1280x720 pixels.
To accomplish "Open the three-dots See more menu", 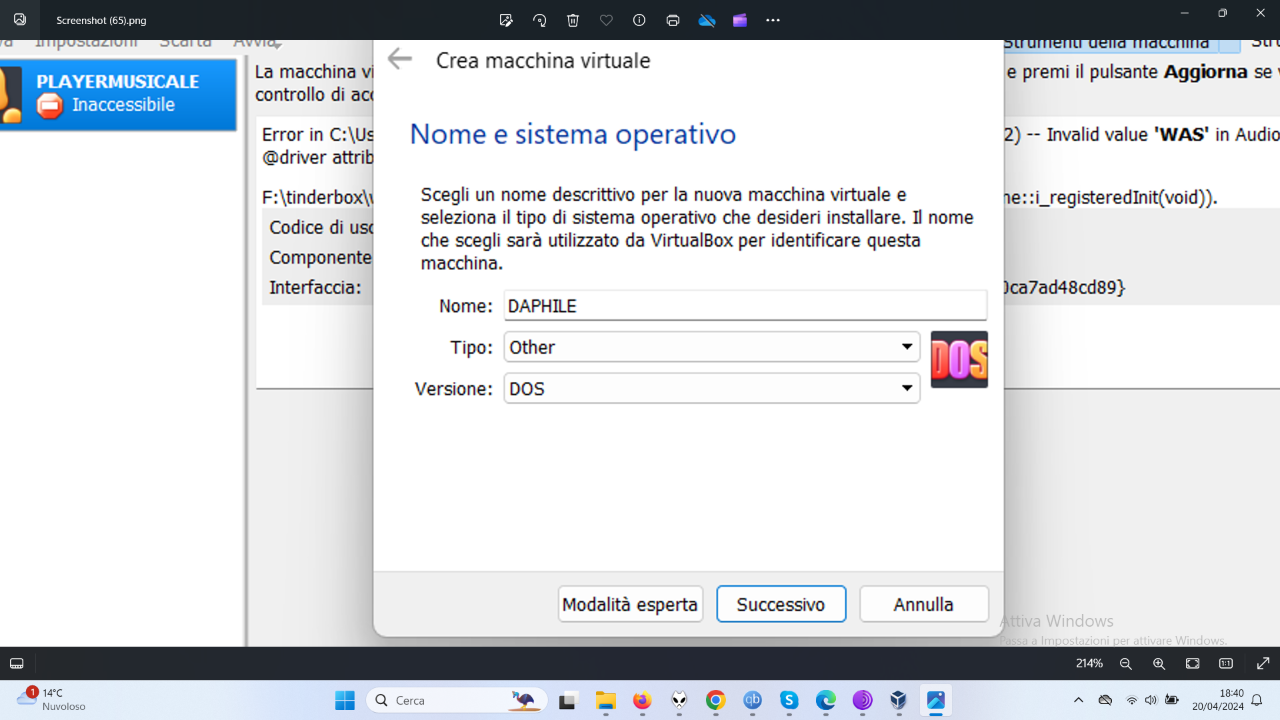I will click(x=773, y=20).
